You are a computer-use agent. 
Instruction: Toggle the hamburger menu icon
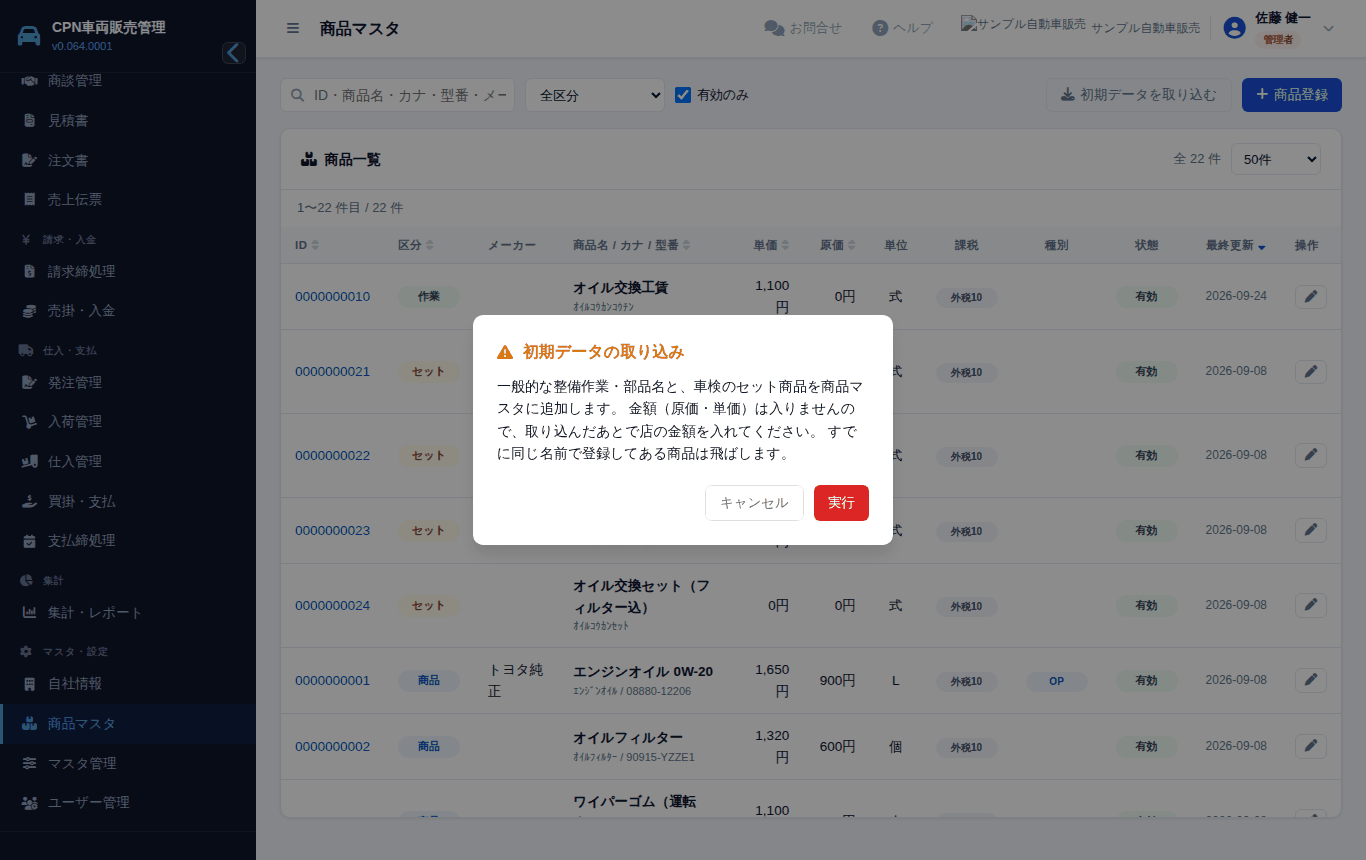click(293, 28)
